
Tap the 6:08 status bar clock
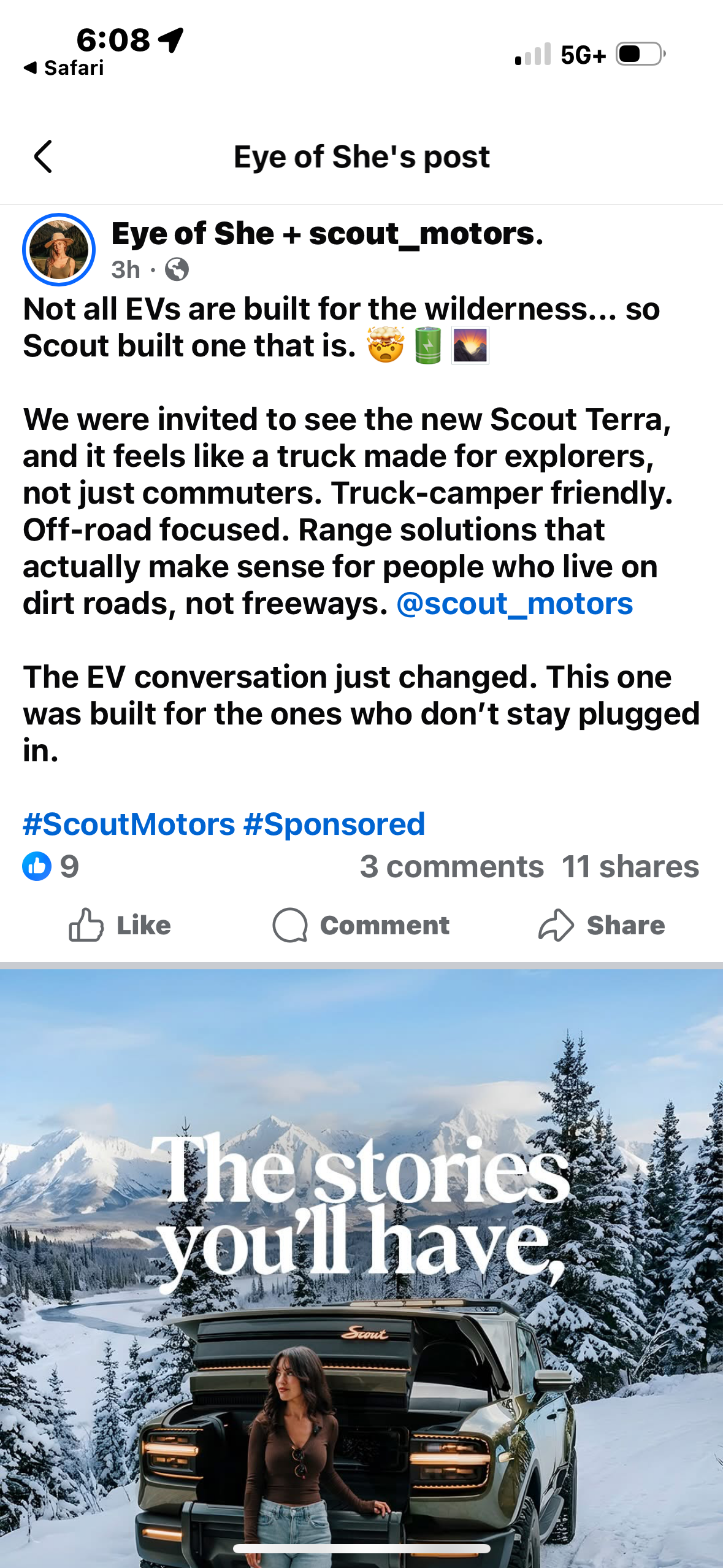coord(113,40)
